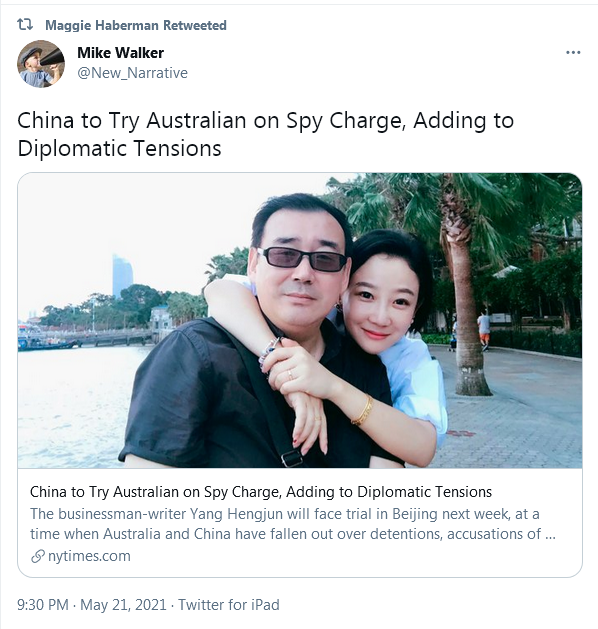Open the @New_Narrative handle

pyautogui.click(x=132, y=73)
